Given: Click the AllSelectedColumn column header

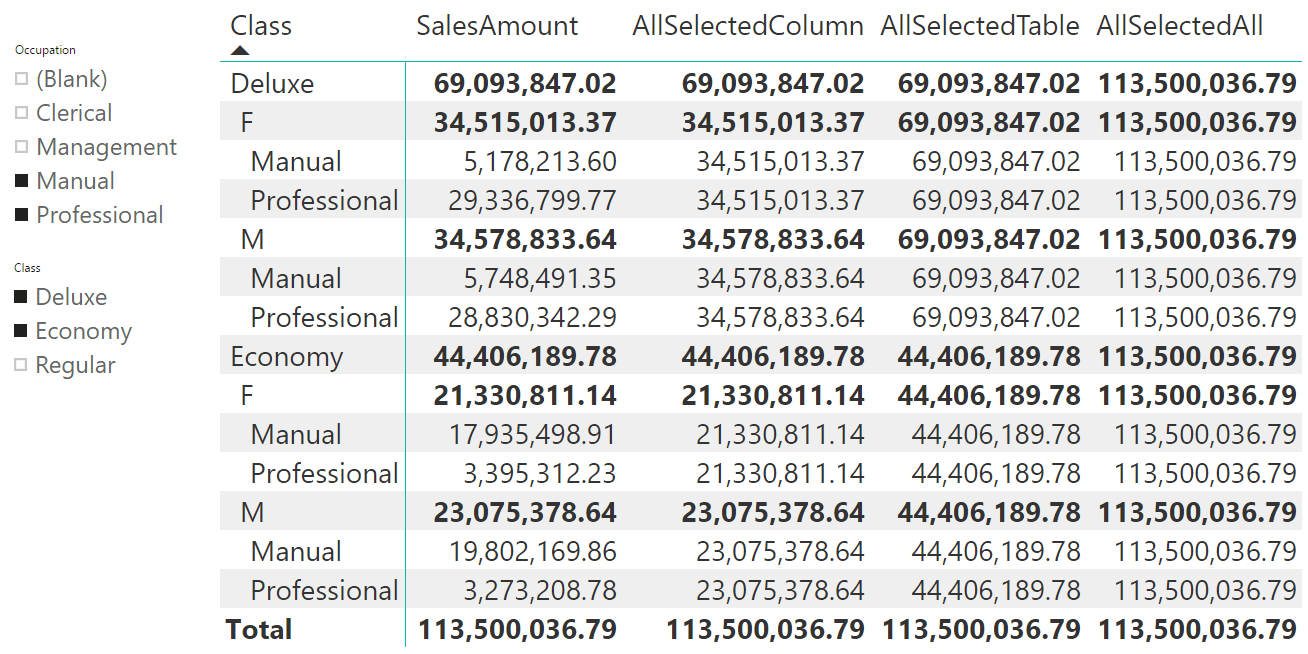Looking at the screenshot, I should tap(748, 26).
